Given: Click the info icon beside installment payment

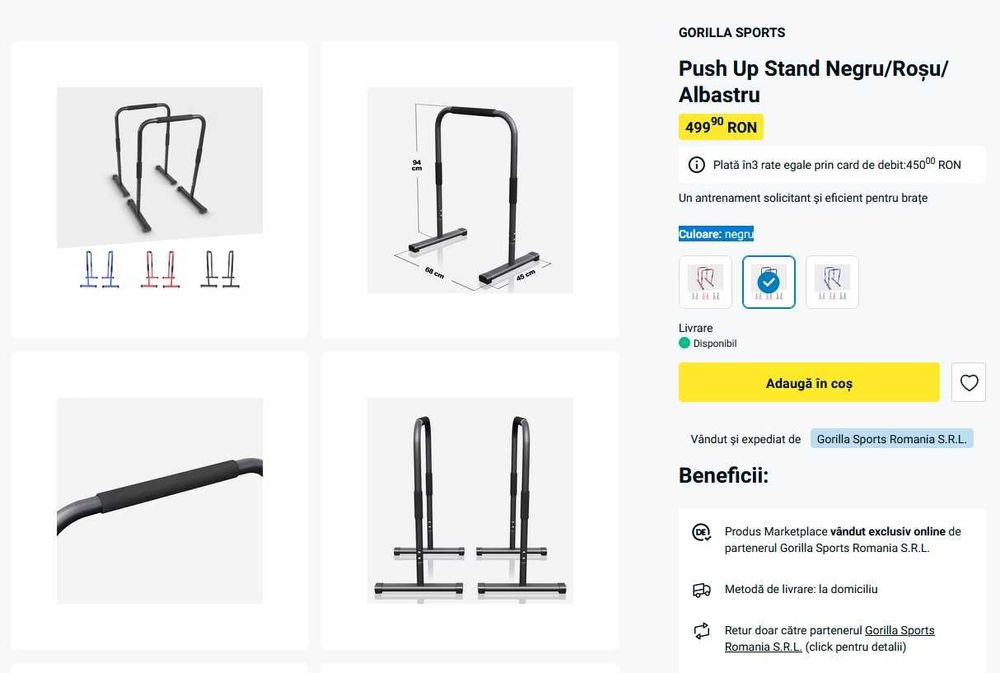Looking at the screenshot, I should pos(696,165).
